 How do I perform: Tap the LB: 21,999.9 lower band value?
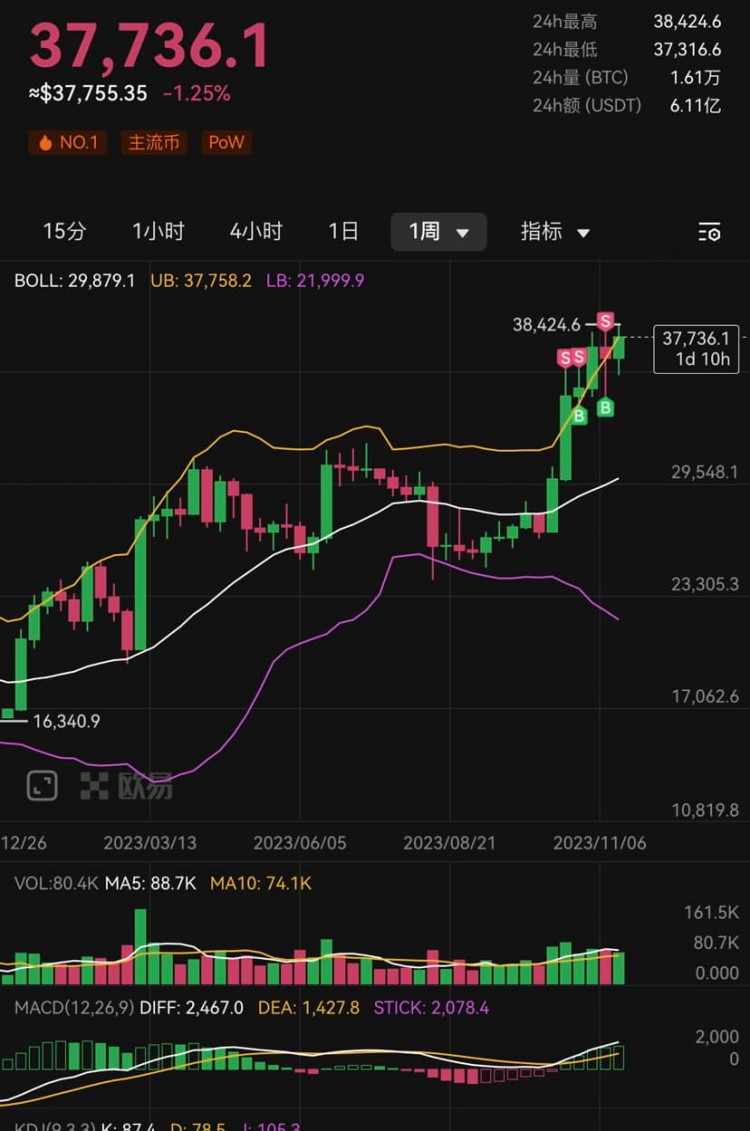coord(315,281)
